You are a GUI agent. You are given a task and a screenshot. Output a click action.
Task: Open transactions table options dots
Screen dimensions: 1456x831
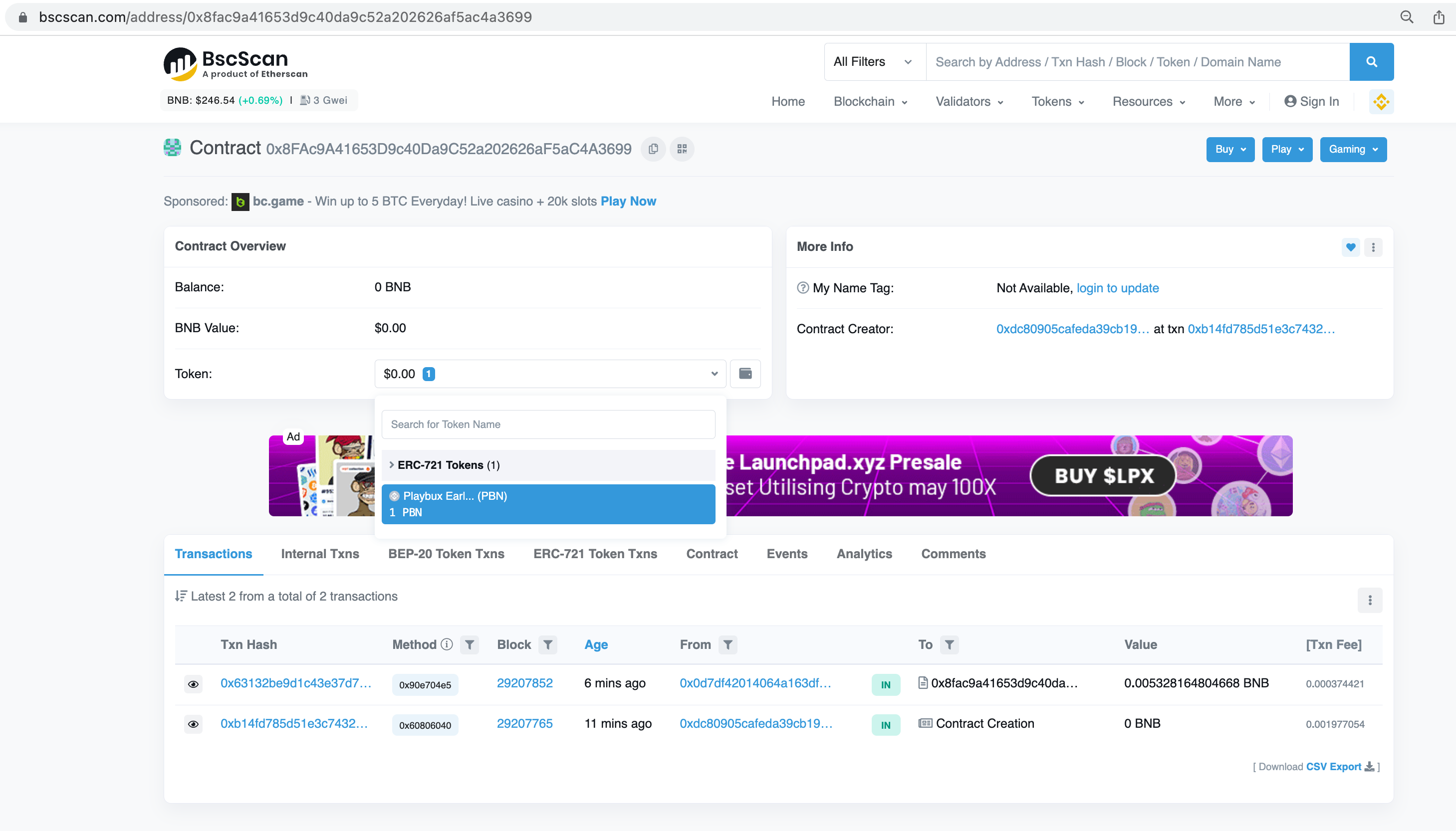(x=1370, y=600)
